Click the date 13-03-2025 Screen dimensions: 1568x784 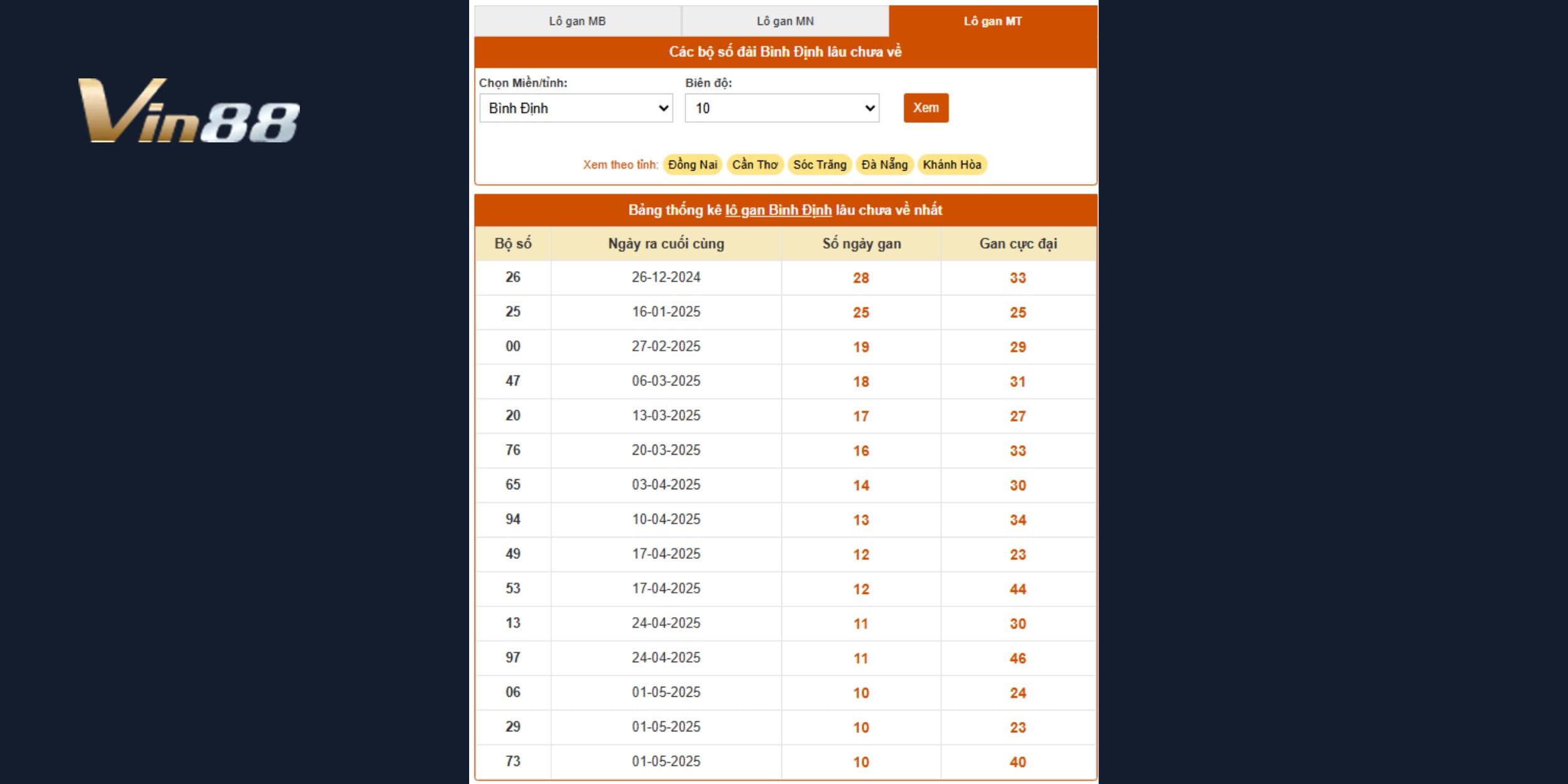[666, 415]
